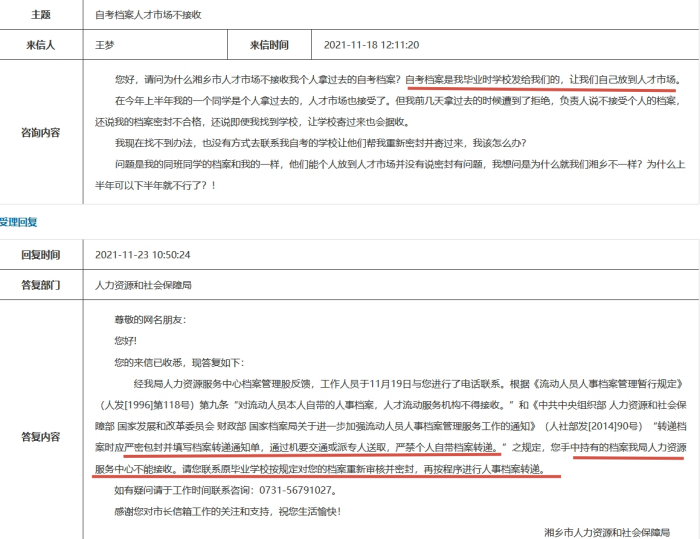Click the 回复时间 label cell
This screenshot has width=700, height=539.
pyautogui.click(x=41, y=255)
